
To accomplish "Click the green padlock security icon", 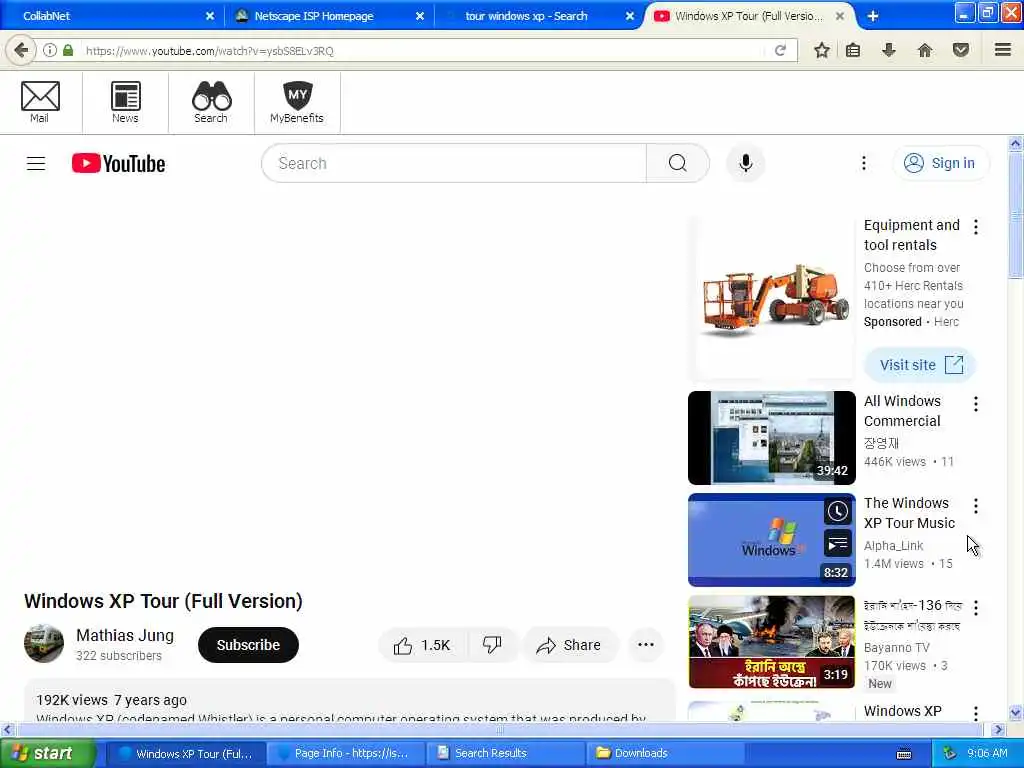I will tap(68, 50).
